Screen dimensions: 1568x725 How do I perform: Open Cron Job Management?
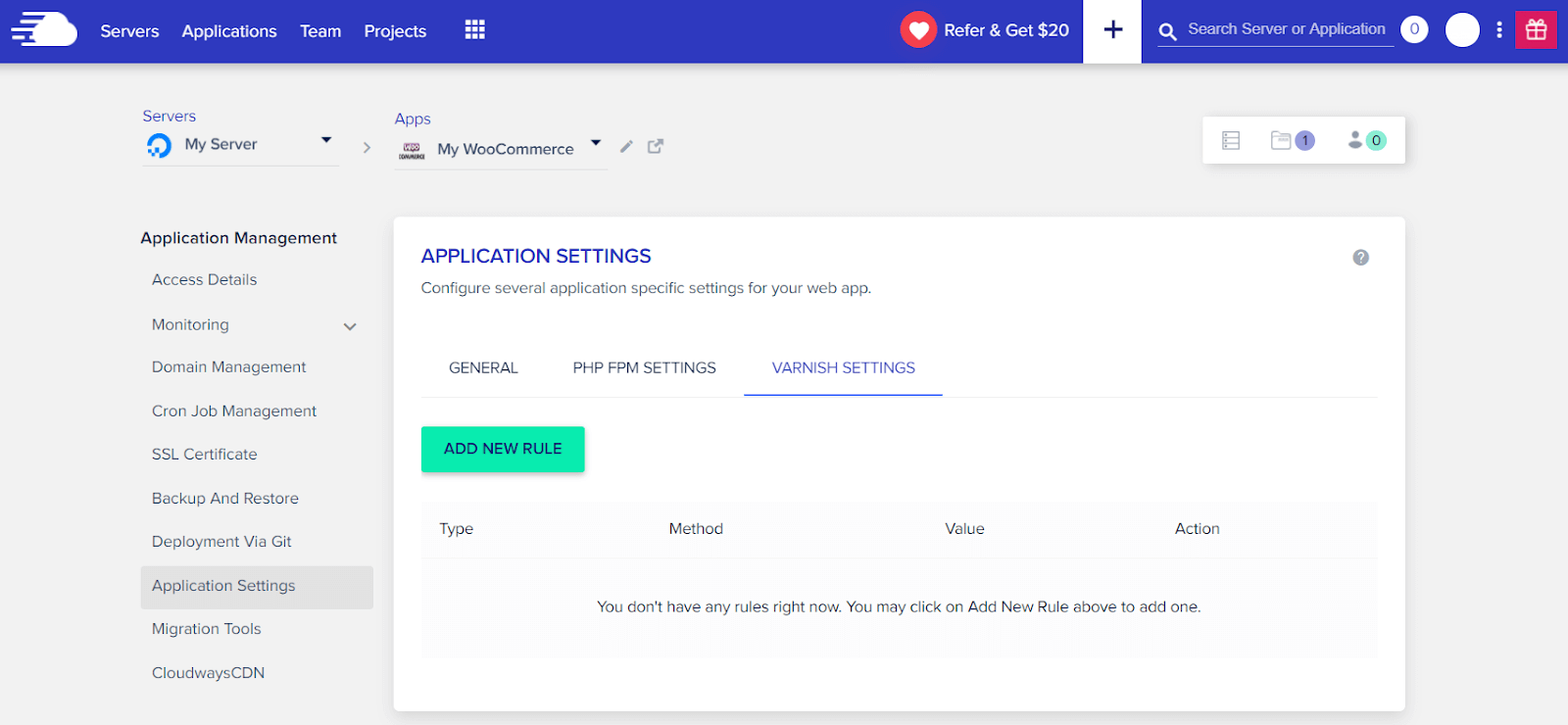[x=234, y=411]
